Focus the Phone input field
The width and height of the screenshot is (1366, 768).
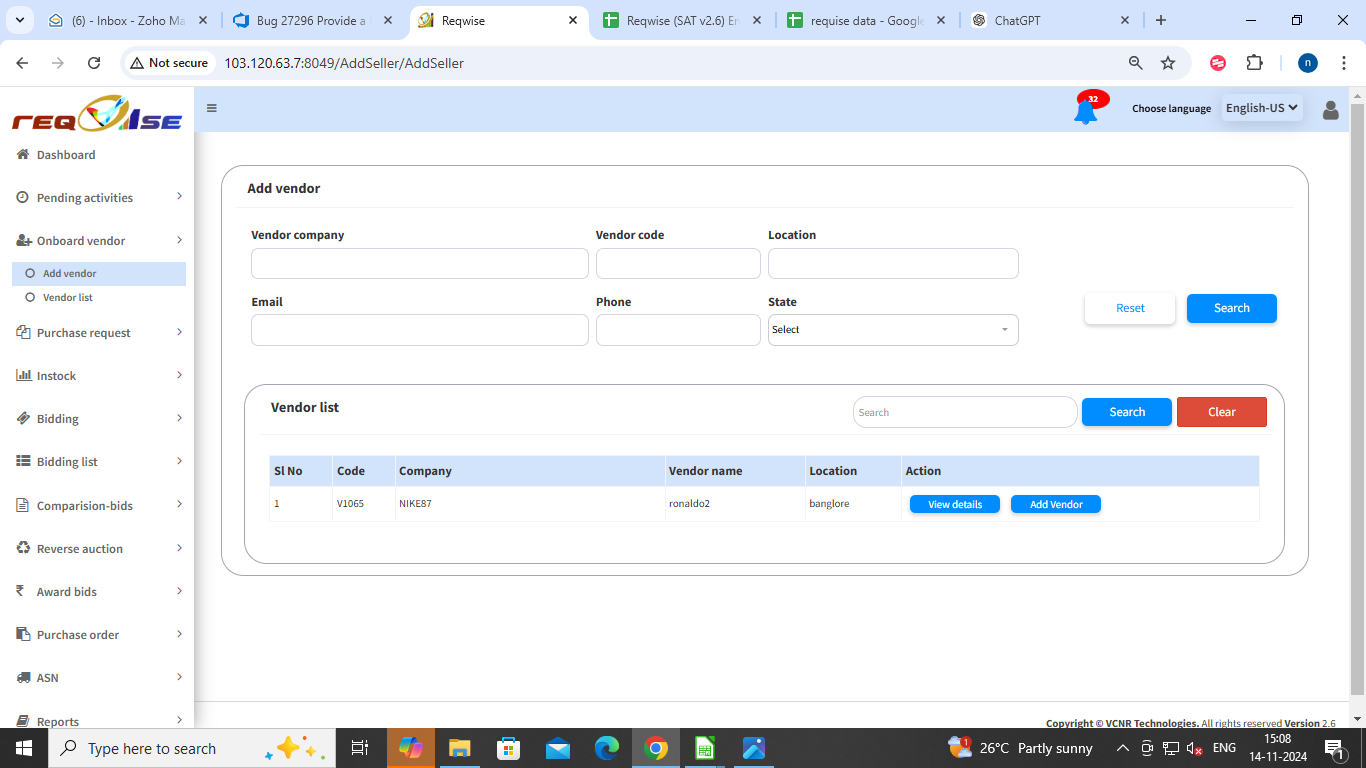click(678, 330)
